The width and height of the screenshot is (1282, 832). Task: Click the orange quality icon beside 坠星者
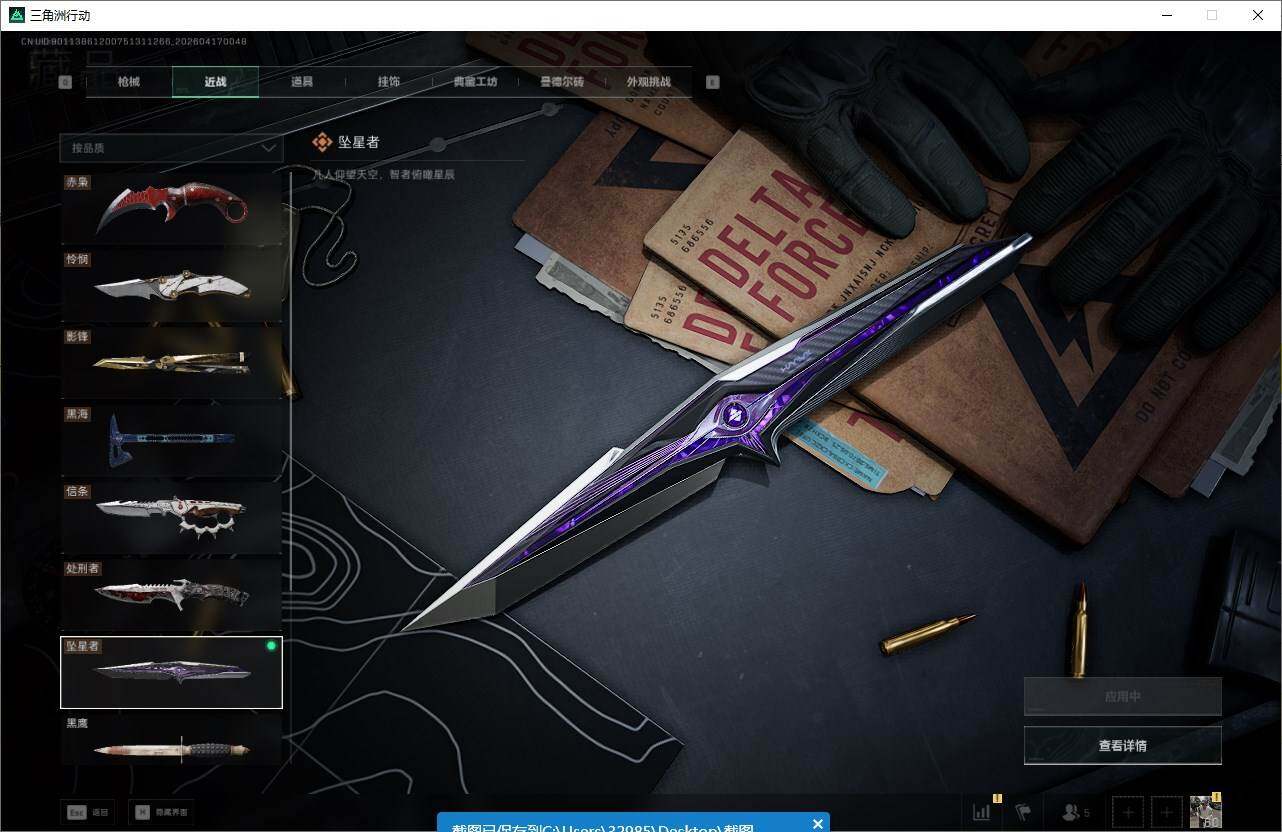click(x=322, y=143)
